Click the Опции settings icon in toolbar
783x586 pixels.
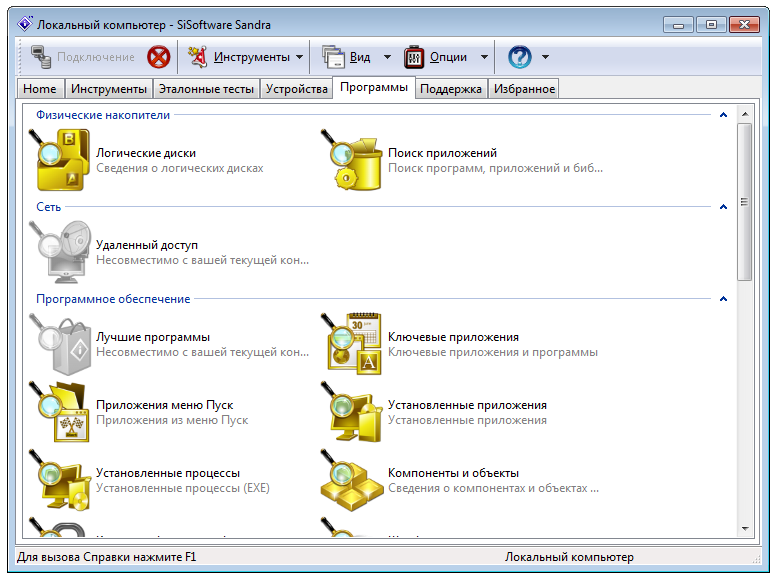pos(414,57)
